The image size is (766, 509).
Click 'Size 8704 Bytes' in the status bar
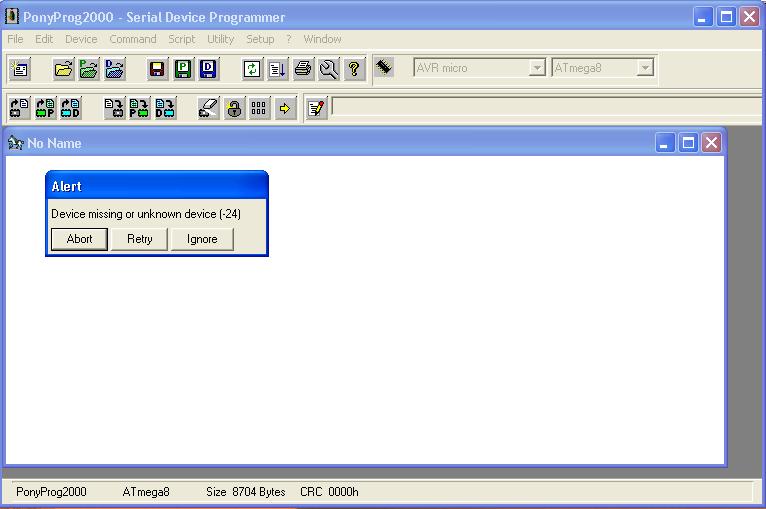click(x=246, y=492)
